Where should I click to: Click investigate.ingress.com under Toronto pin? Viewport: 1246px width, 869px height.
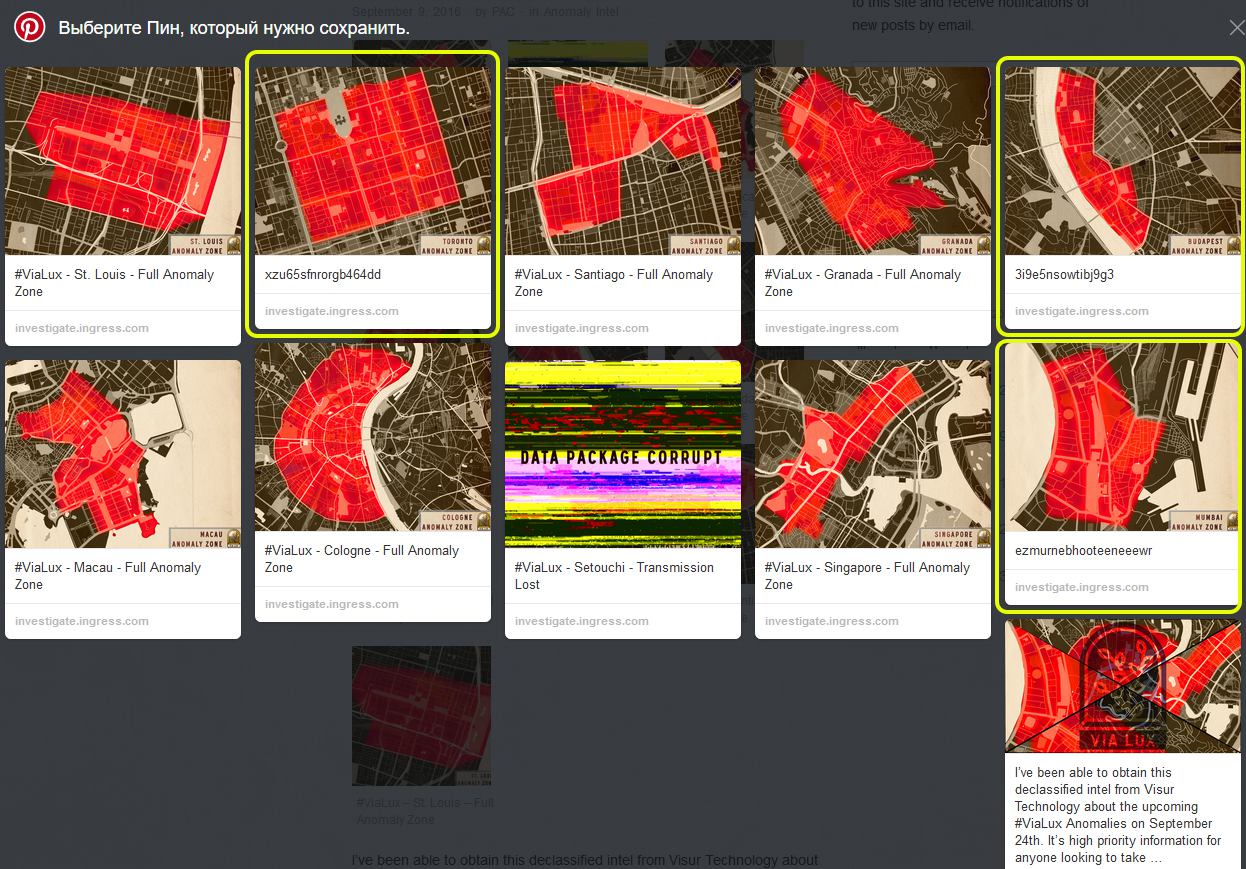[332, 311]
